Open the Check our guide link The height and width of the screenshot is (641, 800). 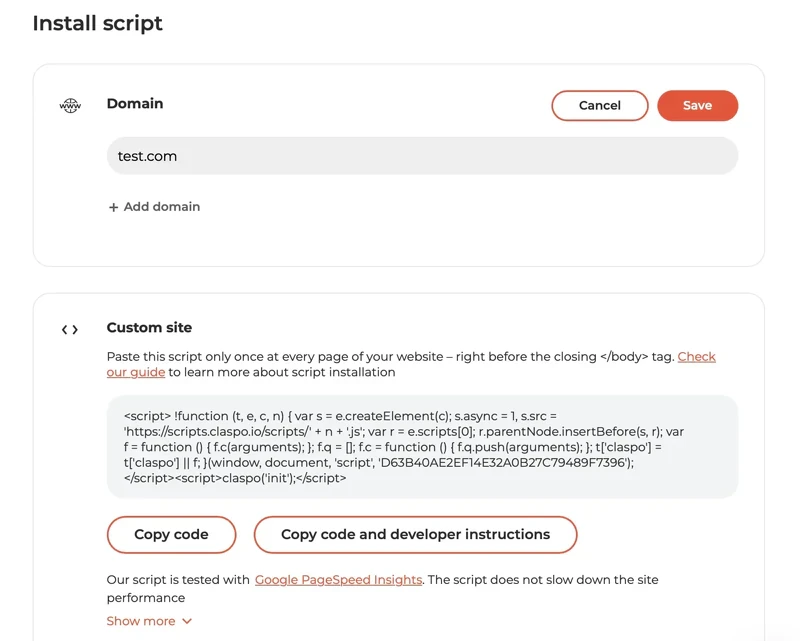coord(696,356)
